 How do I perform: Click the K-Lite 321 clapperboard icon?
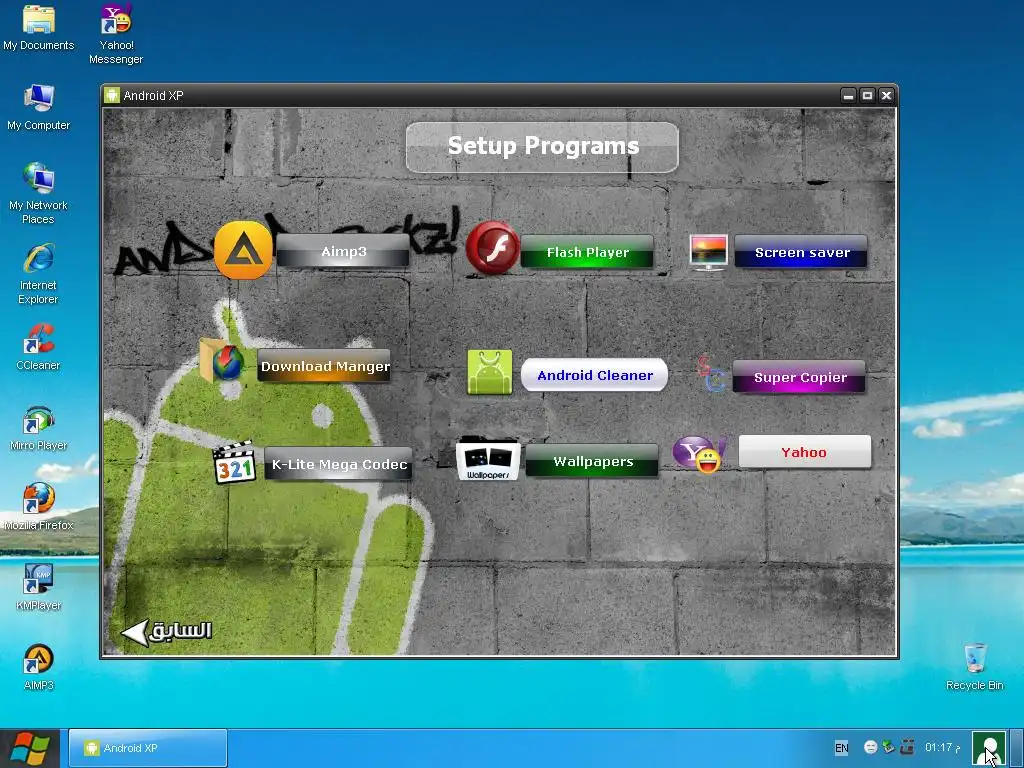click(x=234, y=463)
